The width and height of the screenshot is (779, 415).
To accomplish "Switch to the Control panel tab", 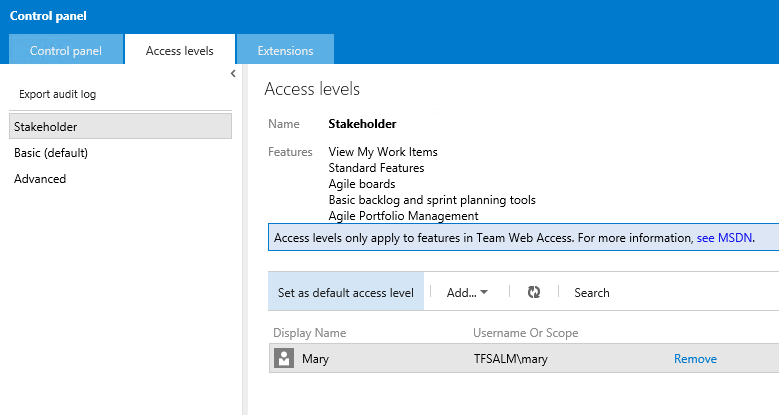I will [x=66, y=50].
